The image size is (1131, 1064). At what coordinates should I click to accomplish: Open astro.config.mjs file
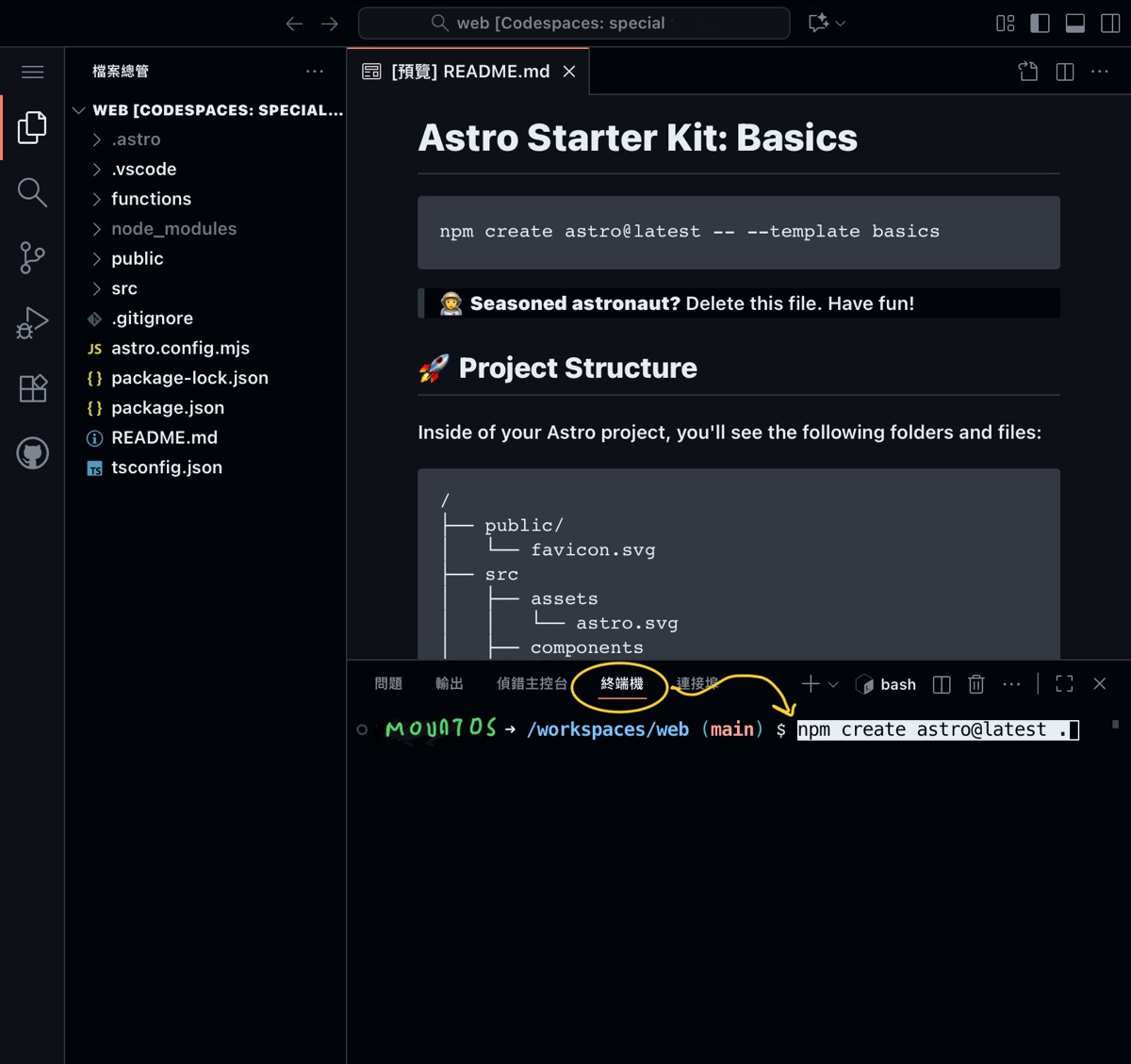tap(205, 349)
